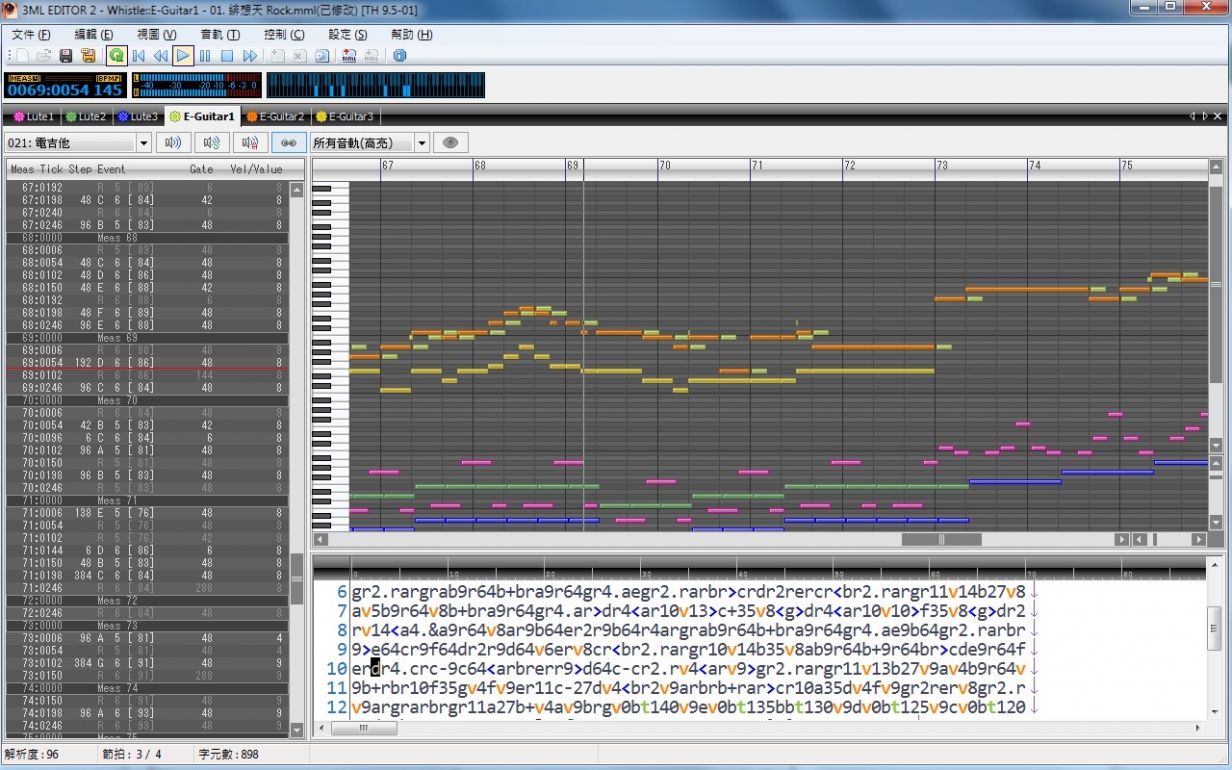The height and width of the screenshot is (770, 1232).
Task: Pause playback using the pause icon
Action: pyautogui.click(x=205, y=56)
